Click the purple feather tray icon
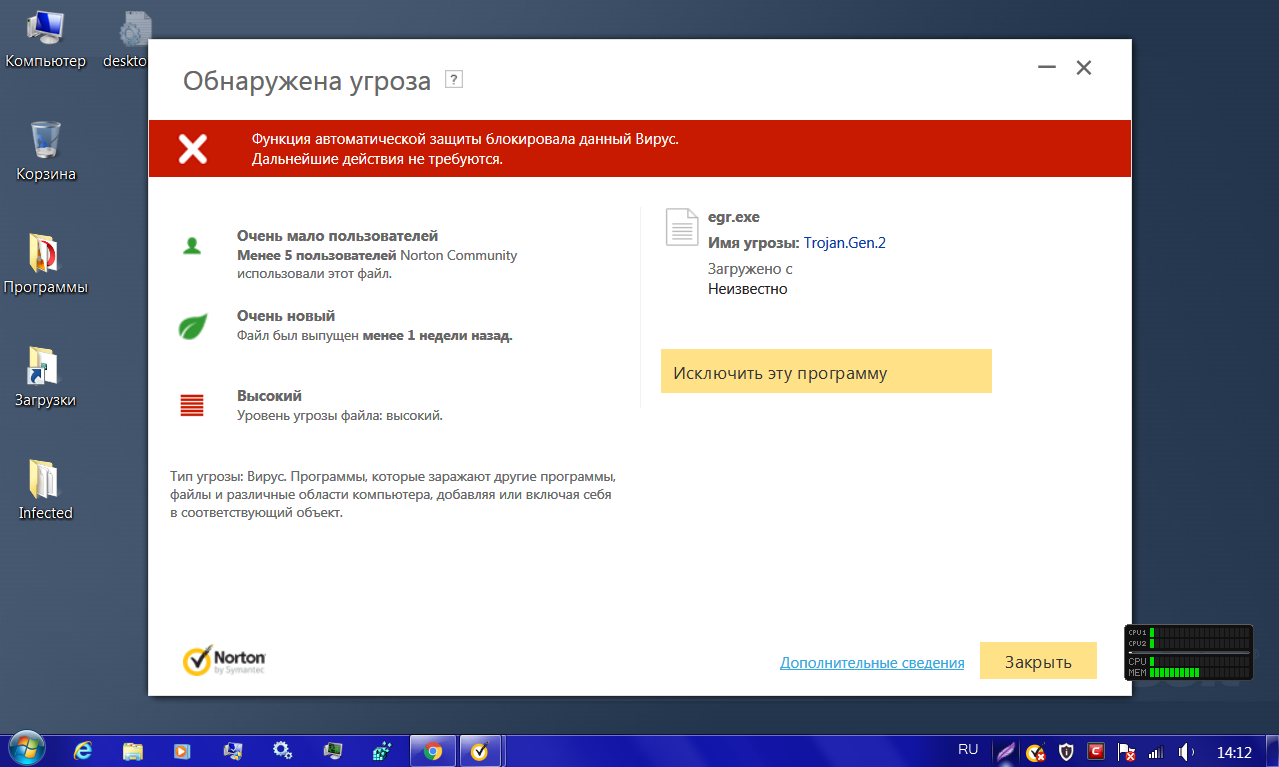The height and width of the screenshot is (767, 1279). [1005, 752]
